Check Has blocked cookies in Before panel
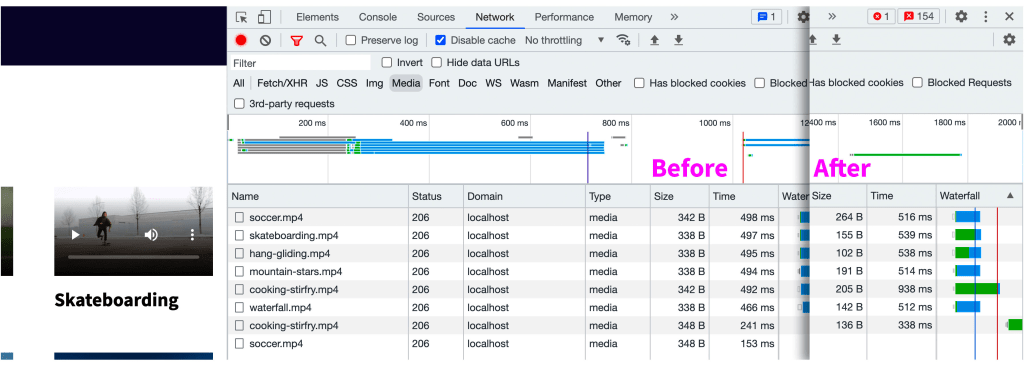This screenshot has height=366, width=1024. point(639,83)
